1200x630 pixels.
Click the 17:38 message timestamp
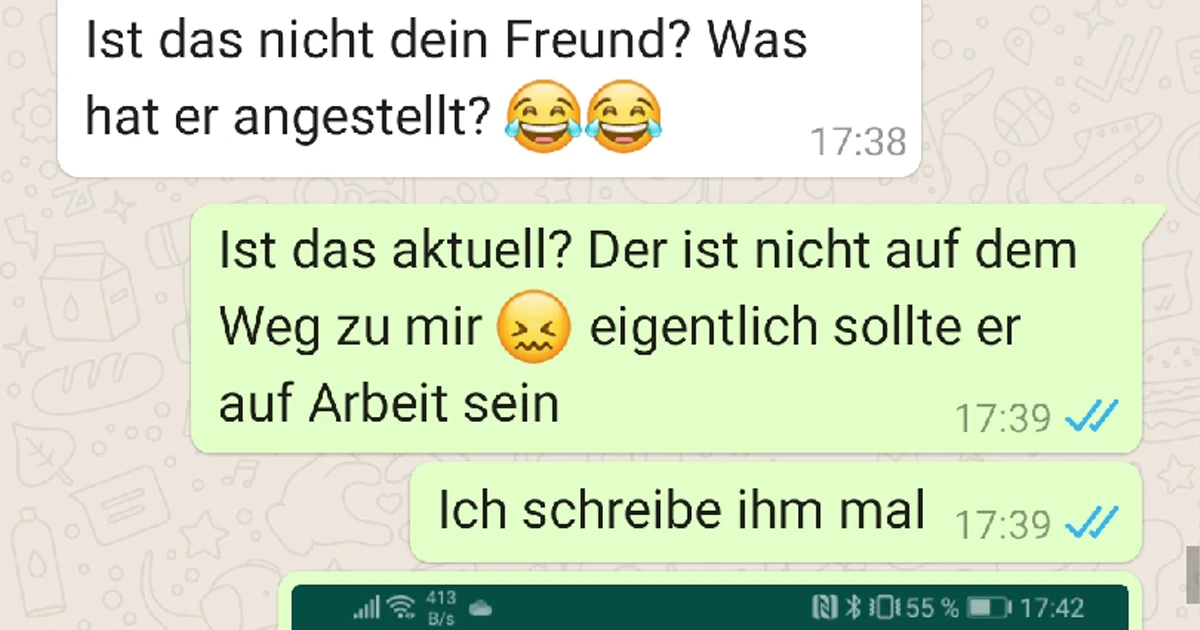click(x=858, y=142)
